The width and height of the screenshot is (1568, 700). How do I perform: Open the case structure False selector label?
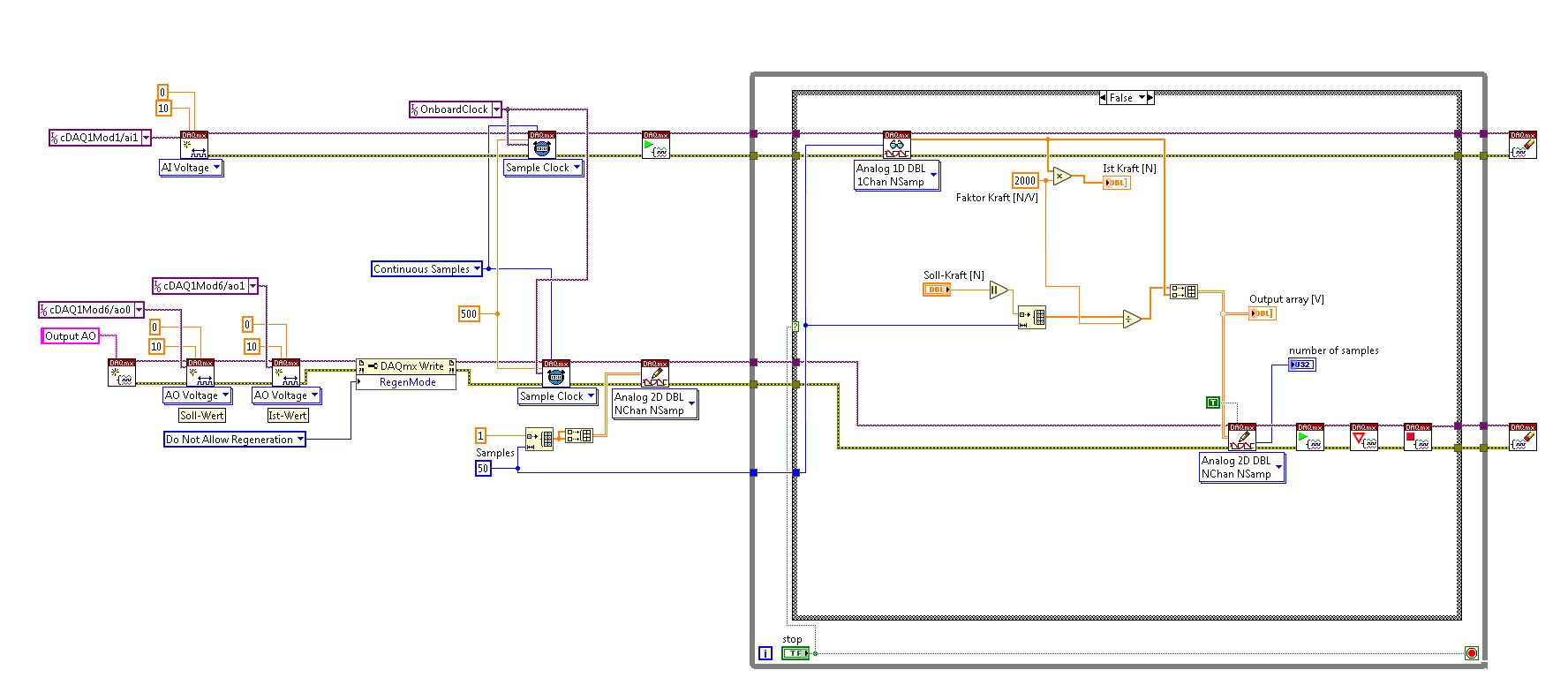[x=1127, y=98]
